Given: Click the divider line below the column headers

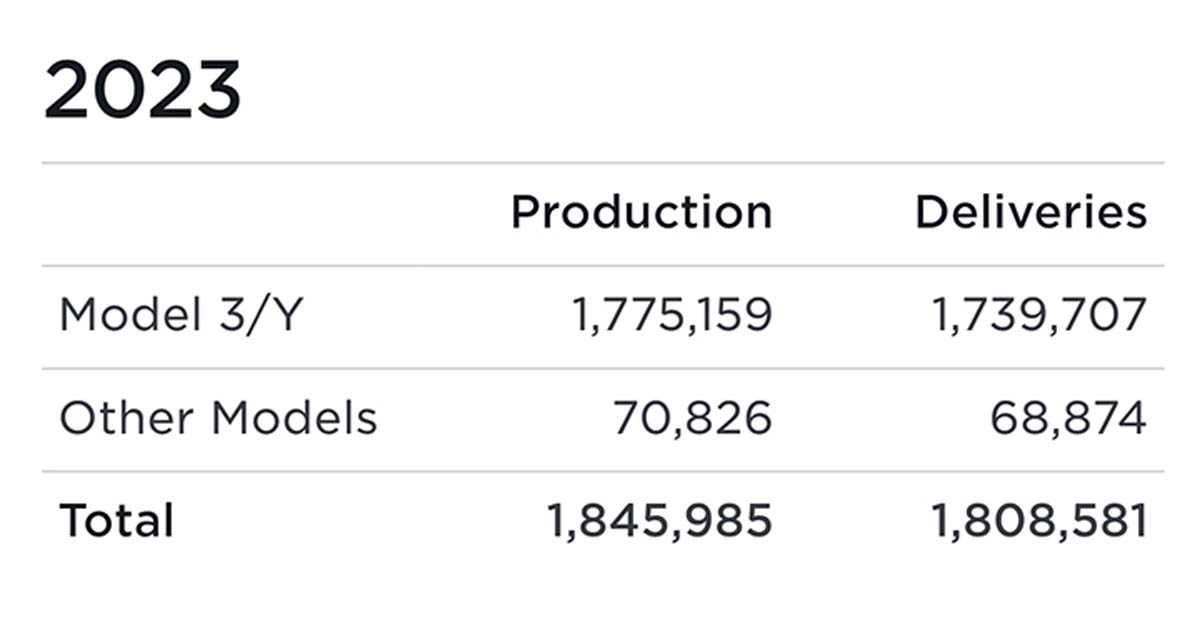Looking at the screenshot, I should click(x=602, y=266).
